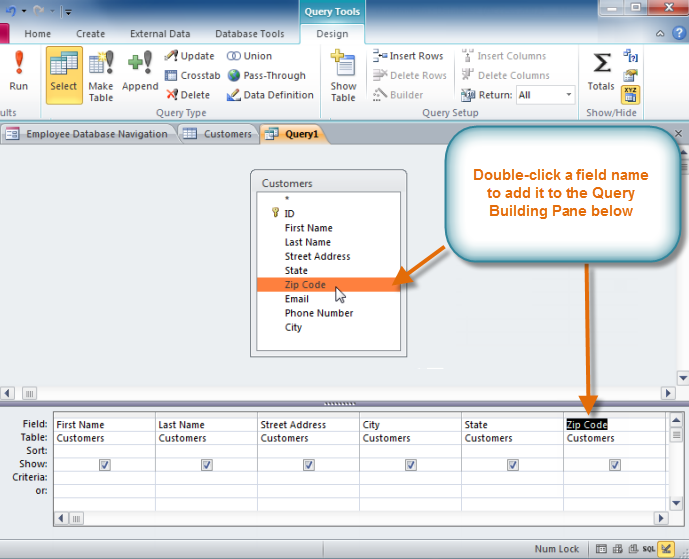689x559 pixels.
Task: Choose the Crosstab query type
Action: click(192, 76)
